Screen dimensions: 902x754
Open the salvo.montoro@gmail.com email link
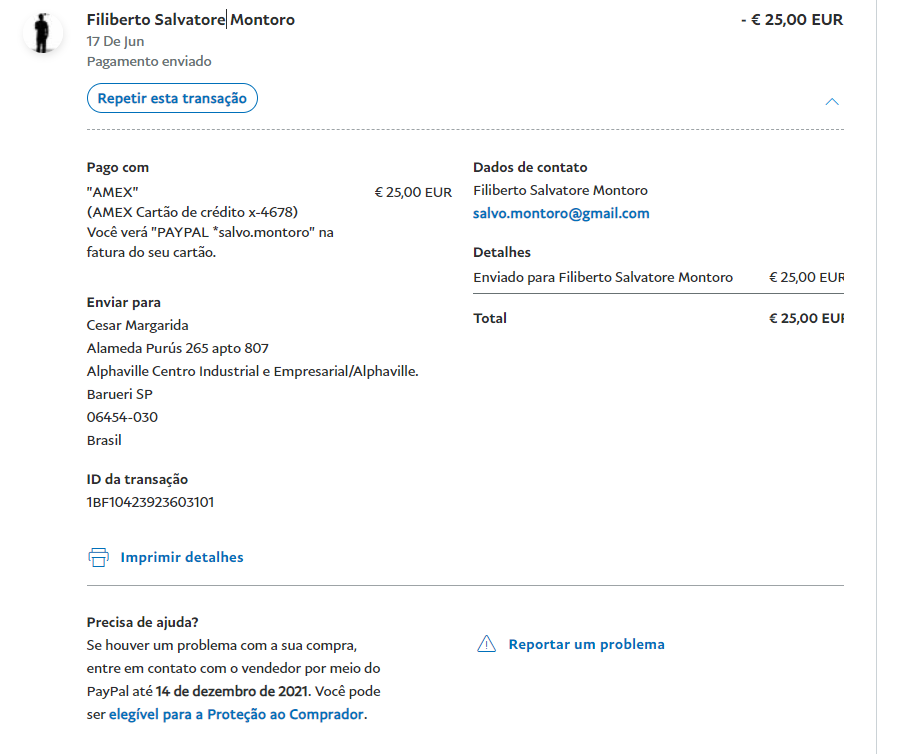(x=561, y=213)
